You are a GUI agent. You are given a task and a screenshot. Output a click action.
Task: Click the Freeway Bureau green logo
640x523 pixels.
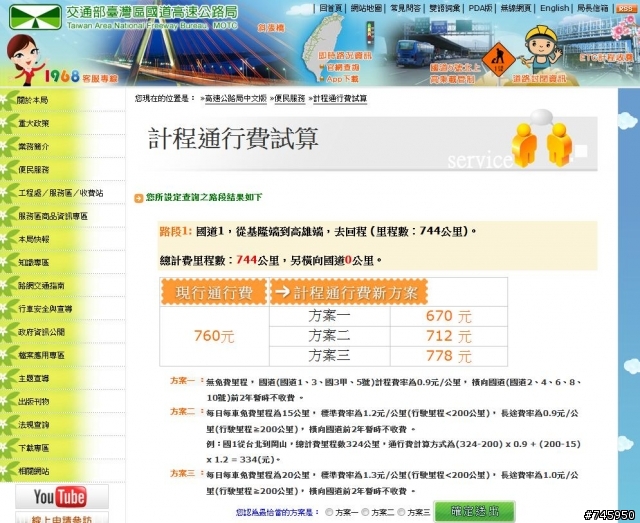pyautogui.click(x=35, y=17)
